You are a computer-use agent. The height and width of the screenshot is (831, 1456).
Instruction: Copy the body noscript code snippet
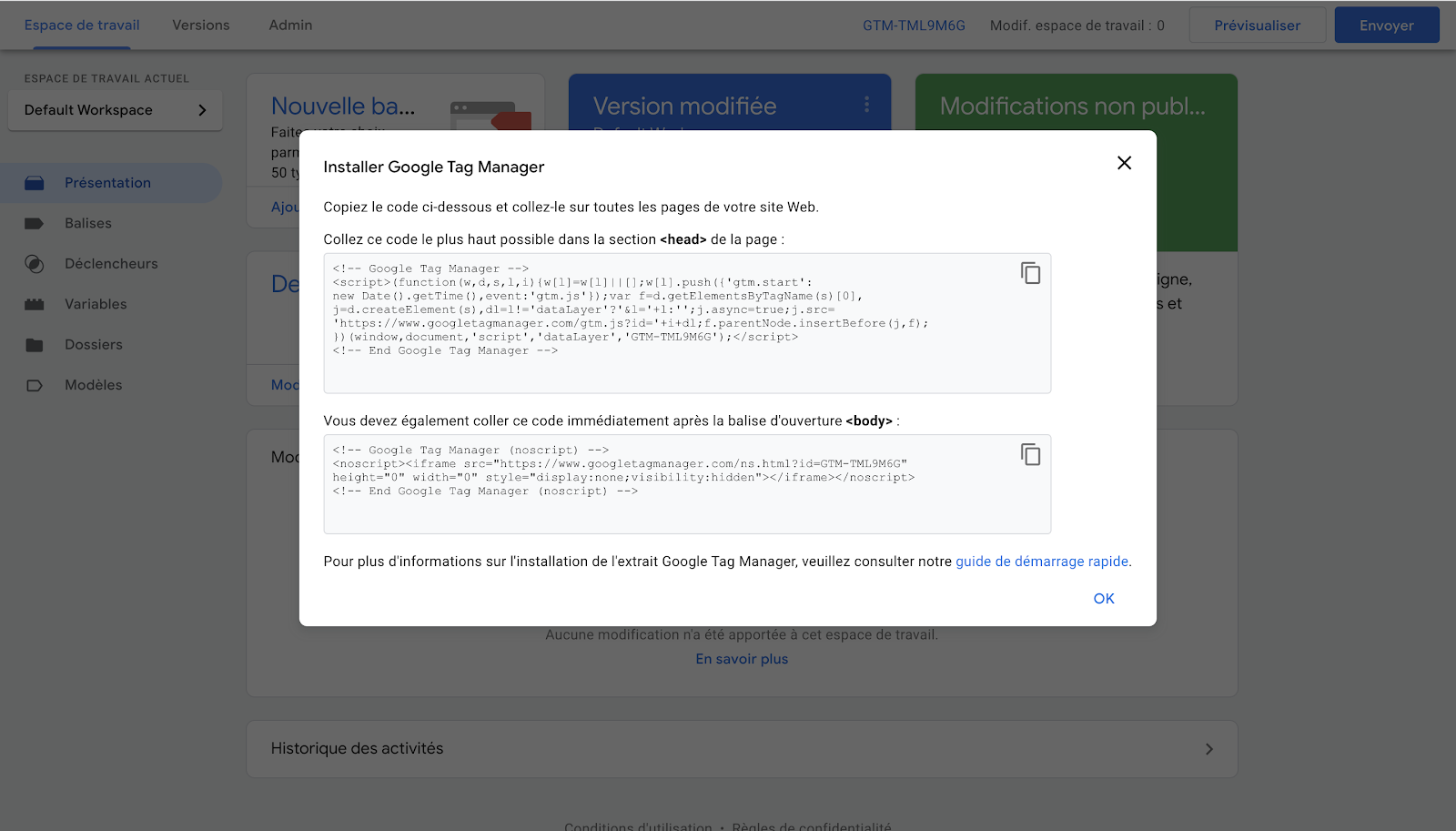[x=1030, y=454]
